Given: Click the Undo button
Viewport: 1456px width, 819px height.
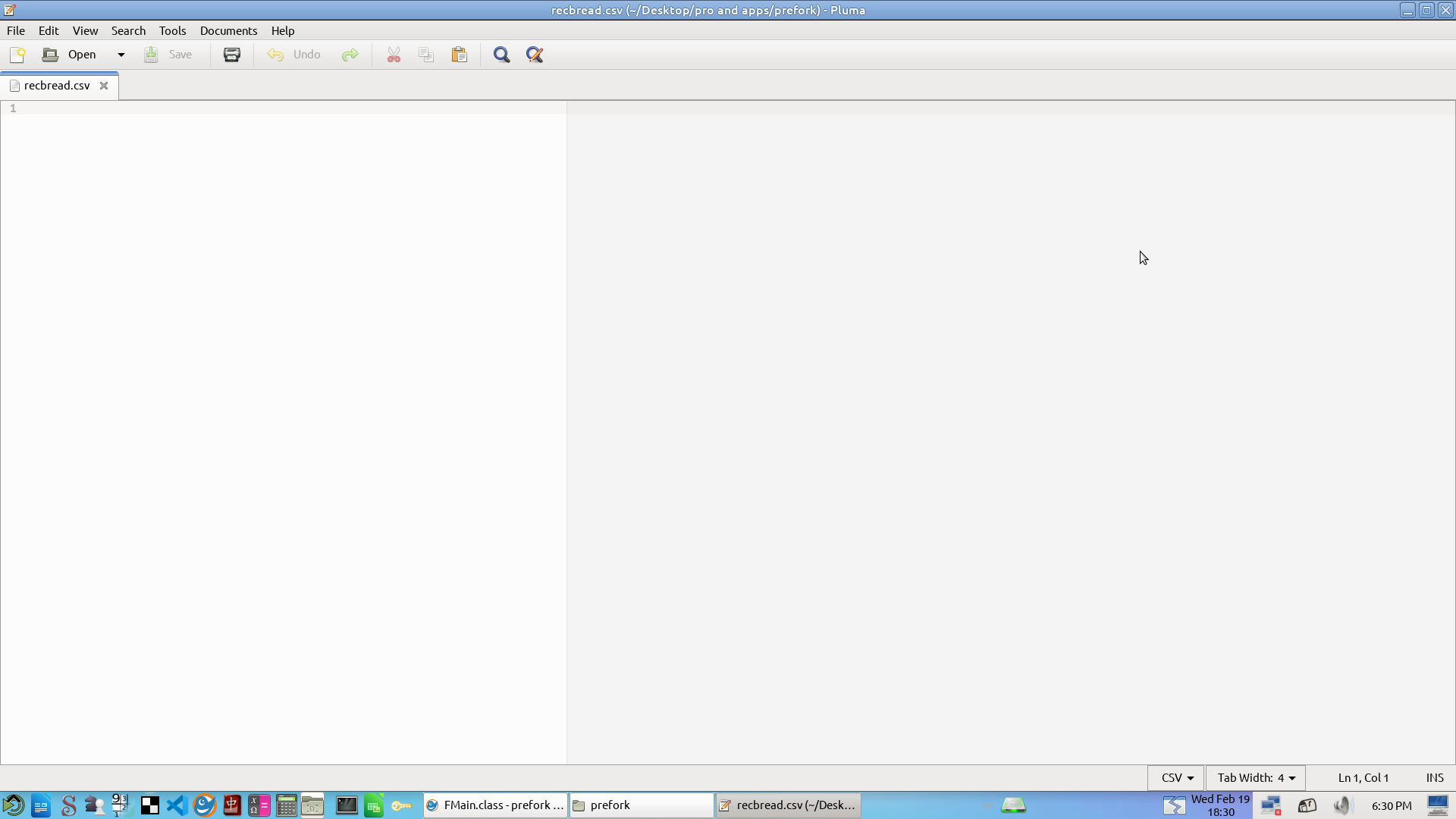Looking at the screenshot, I should 294,55.
